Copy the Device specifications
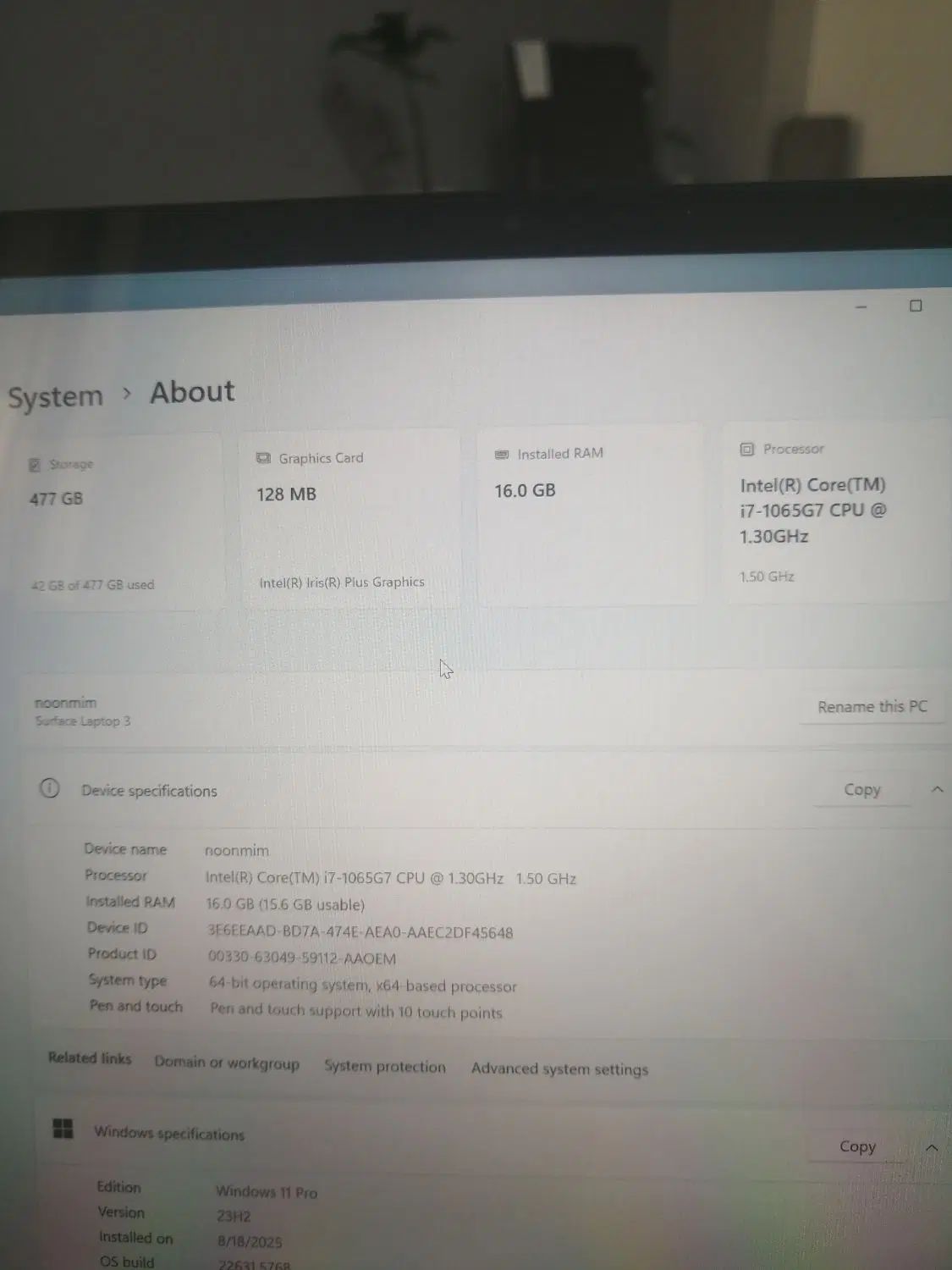952x1270 pixels. (x=862, y=790)
